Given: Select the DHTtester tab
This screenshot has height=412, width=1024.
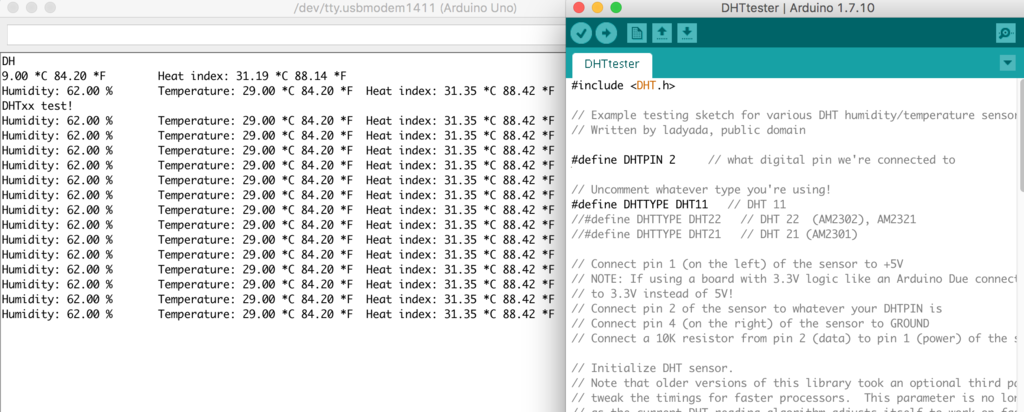Looking at the screenshot, I should click(x=611, y=65).
